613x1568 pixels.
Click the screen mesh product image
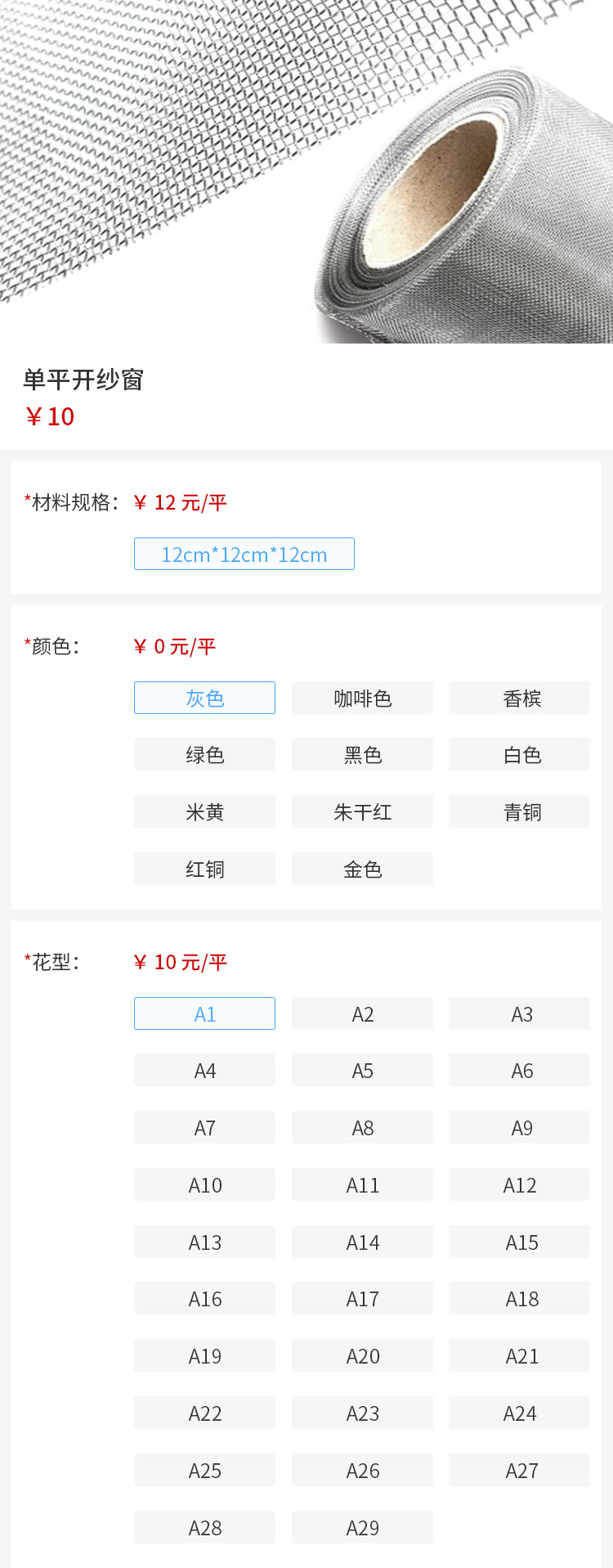tap(306, 172)
